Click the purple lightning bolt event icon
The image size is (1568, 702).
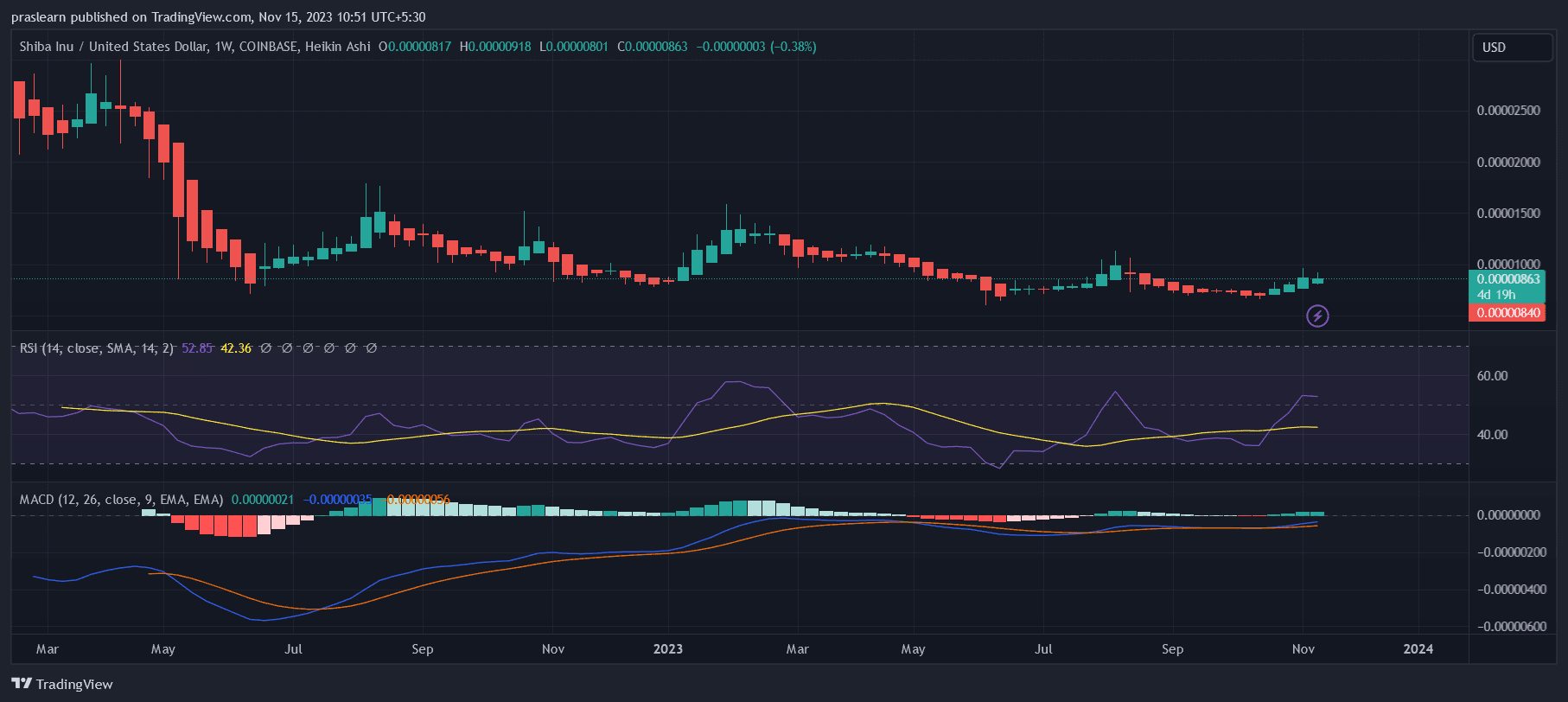point(1317,316)
